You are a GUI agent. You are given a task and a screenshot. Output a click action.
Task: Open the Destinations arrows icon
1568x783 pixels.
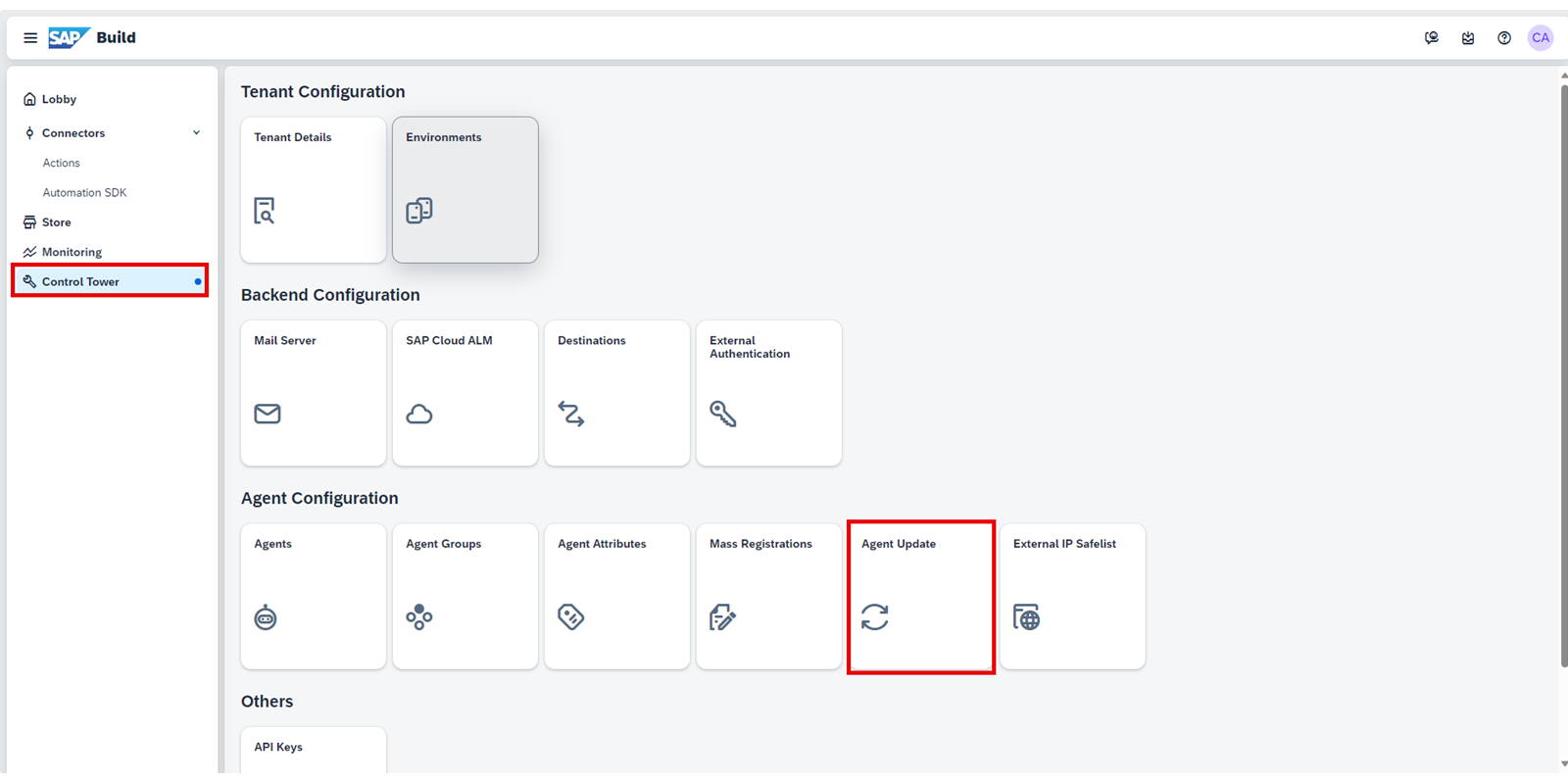(571, 414)
